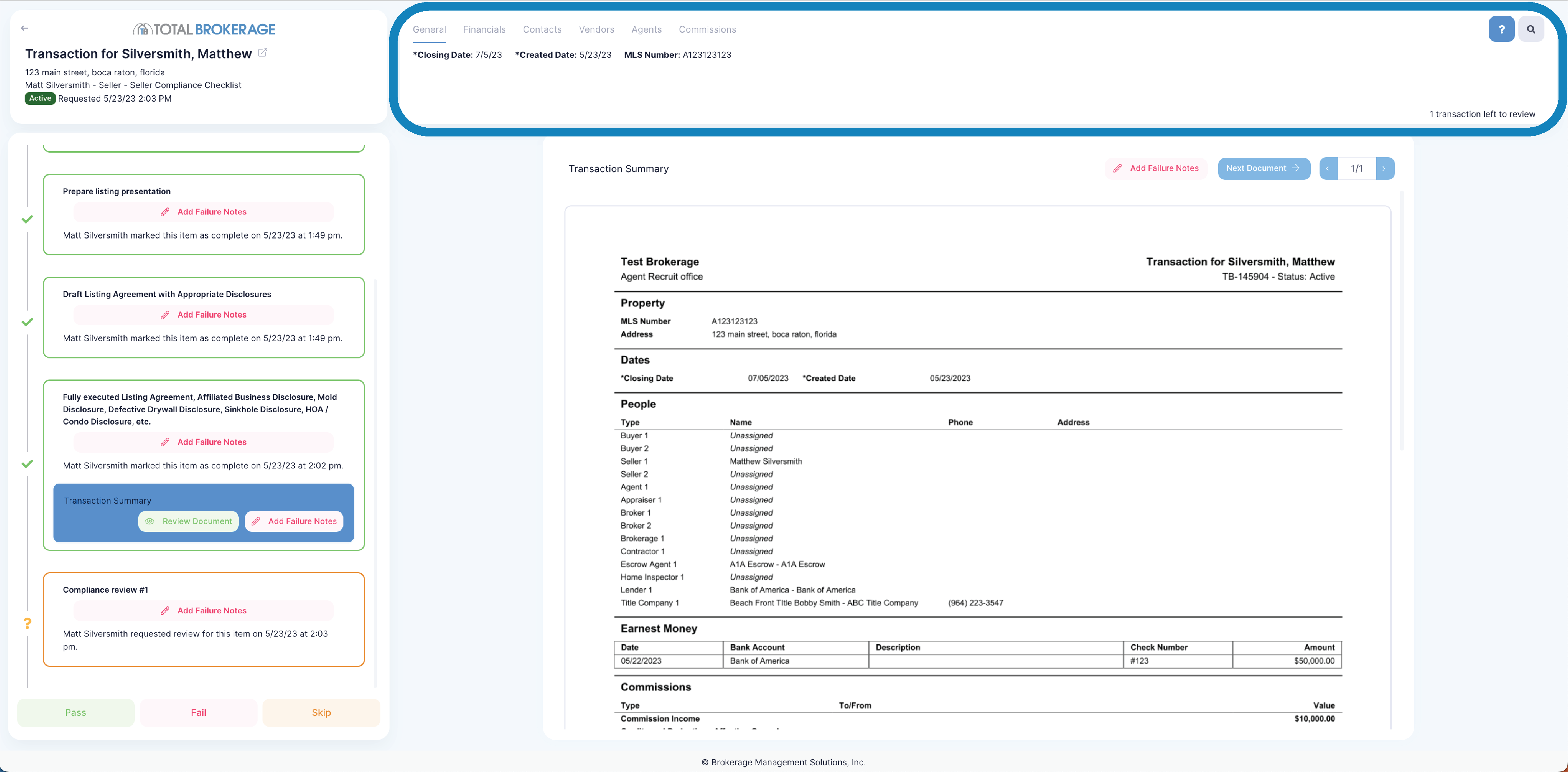Switch to the Financials tab
This screenshot has width=1568, height=772.
484,29
